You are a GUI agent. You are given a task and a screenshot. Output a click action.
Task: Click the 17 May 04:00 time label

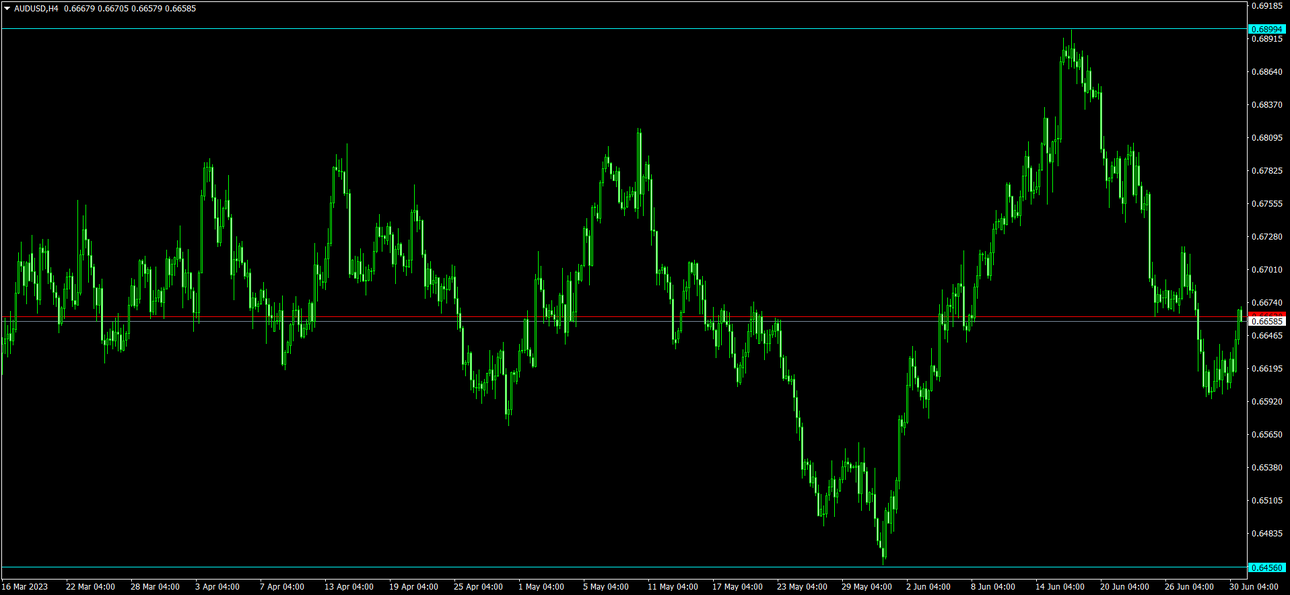click(738, 587)
